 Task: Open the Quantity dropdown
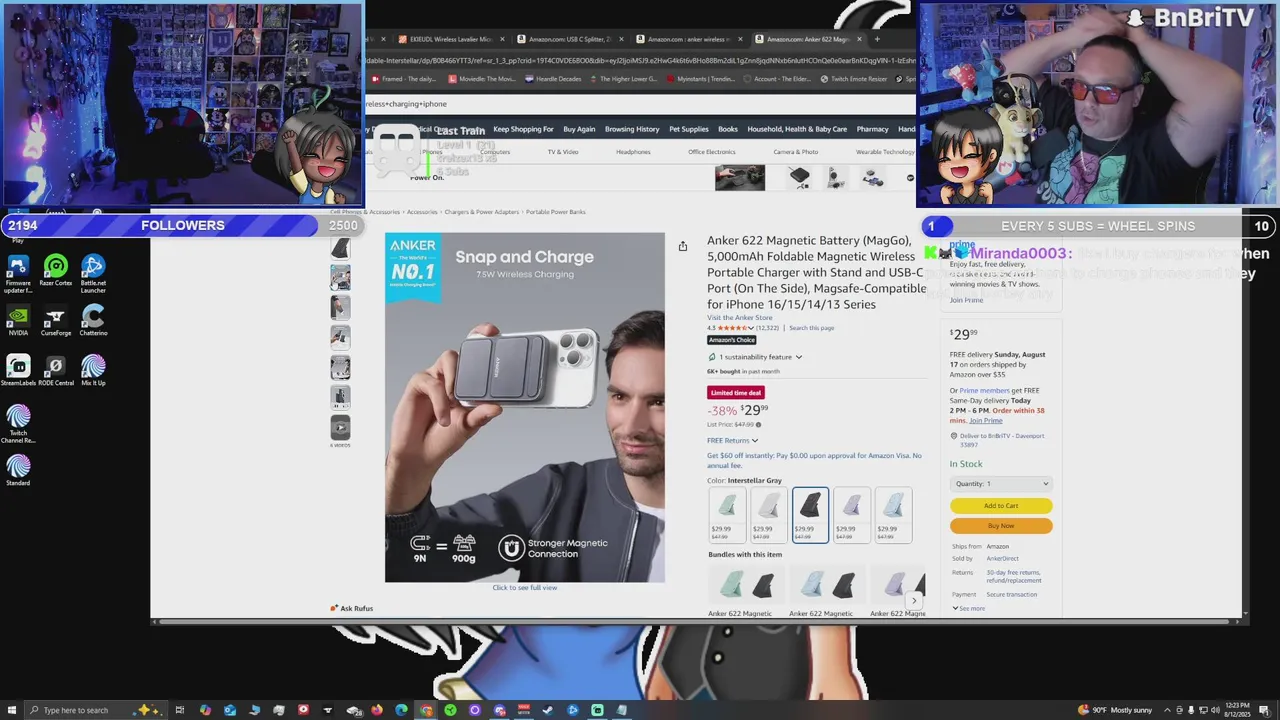(1001, 484)
